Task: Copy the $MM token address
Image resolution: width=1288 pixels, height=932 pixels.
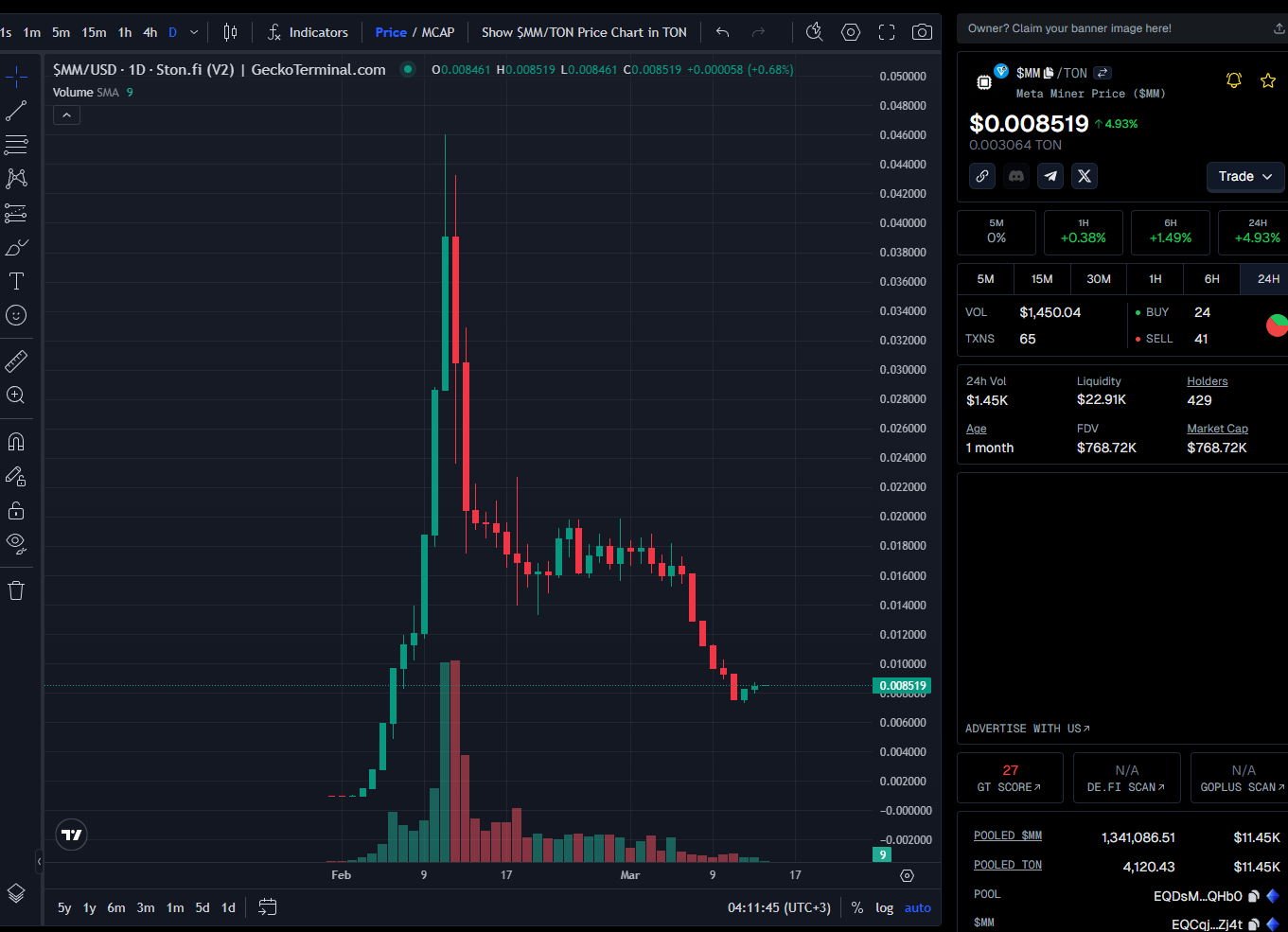Action: click(1049, 73)
